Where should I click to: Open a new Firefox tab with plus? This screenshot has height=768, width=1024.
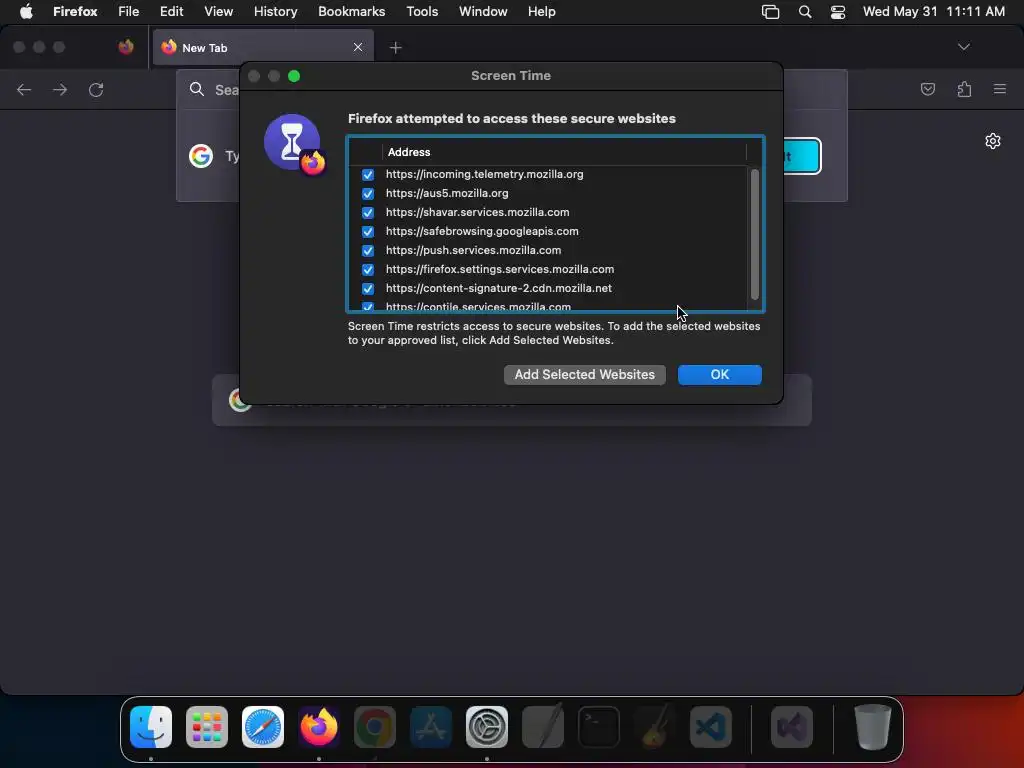pos(396,48)
